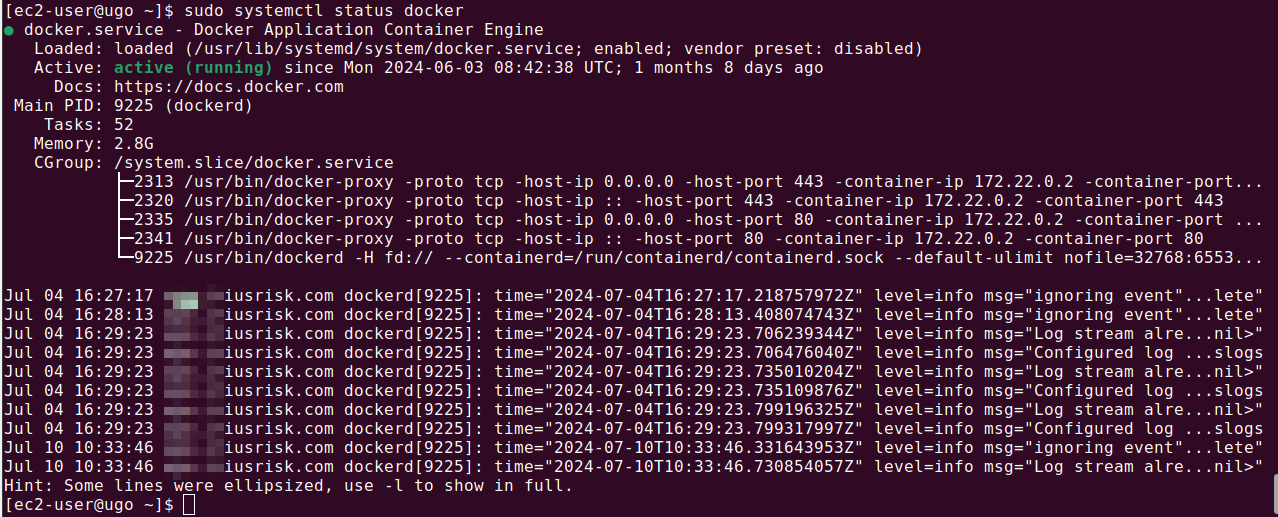This screenshot has width=1278, height=517.
Task: Select the process tree entry 2335 docker-proxy
Action: point(689,220)
